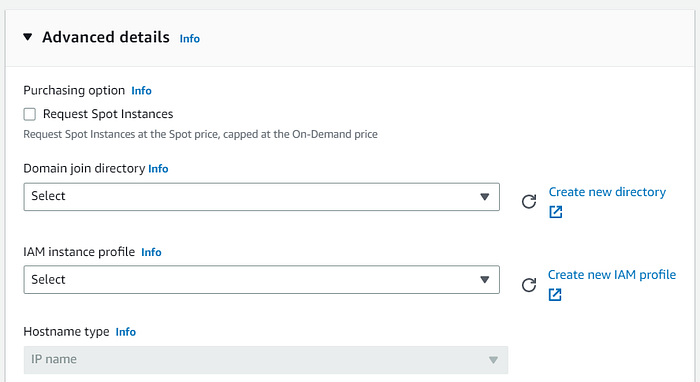Open the Domain join directory Select dropdown
Screen dimensions: 700x382
(x=262, y=197)
